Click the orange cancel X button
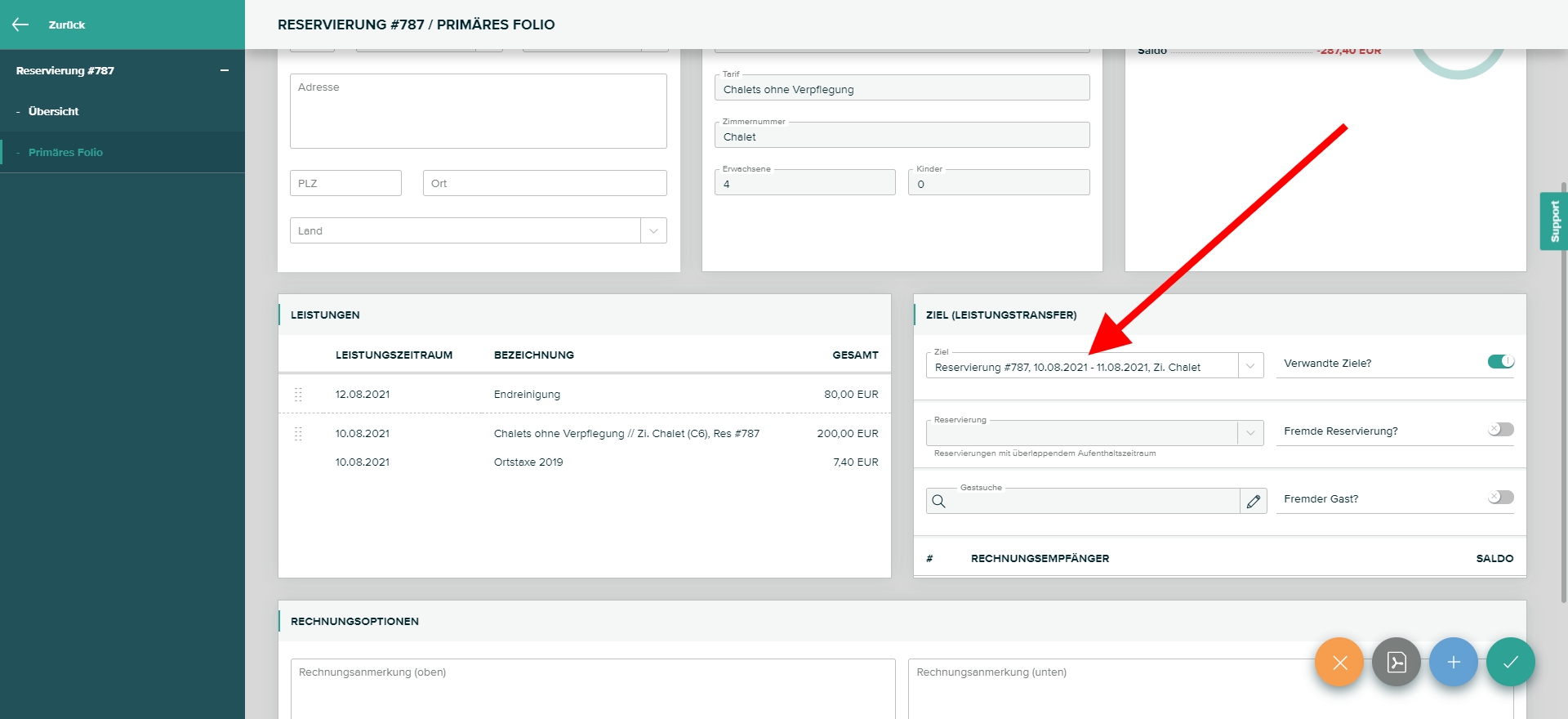 1339,662
